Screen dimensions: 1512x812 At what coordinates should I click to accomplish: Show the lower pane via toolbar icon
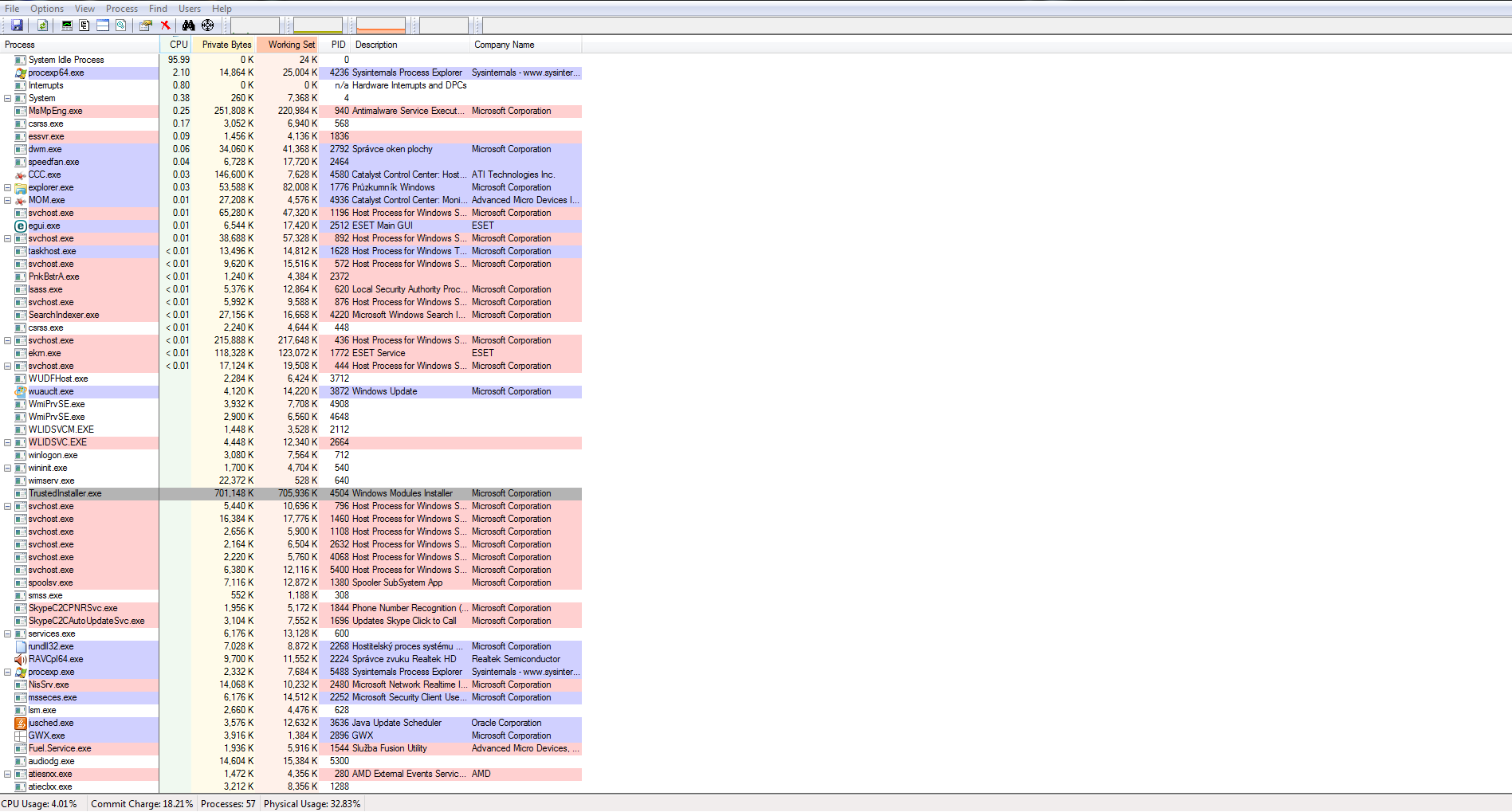[103, 25]
